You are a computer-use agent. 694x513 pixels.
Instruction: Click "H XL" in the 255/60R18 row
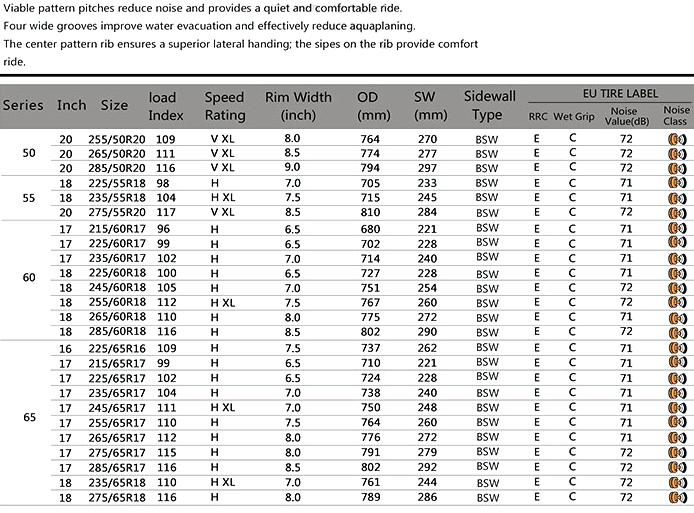point(223,303)
